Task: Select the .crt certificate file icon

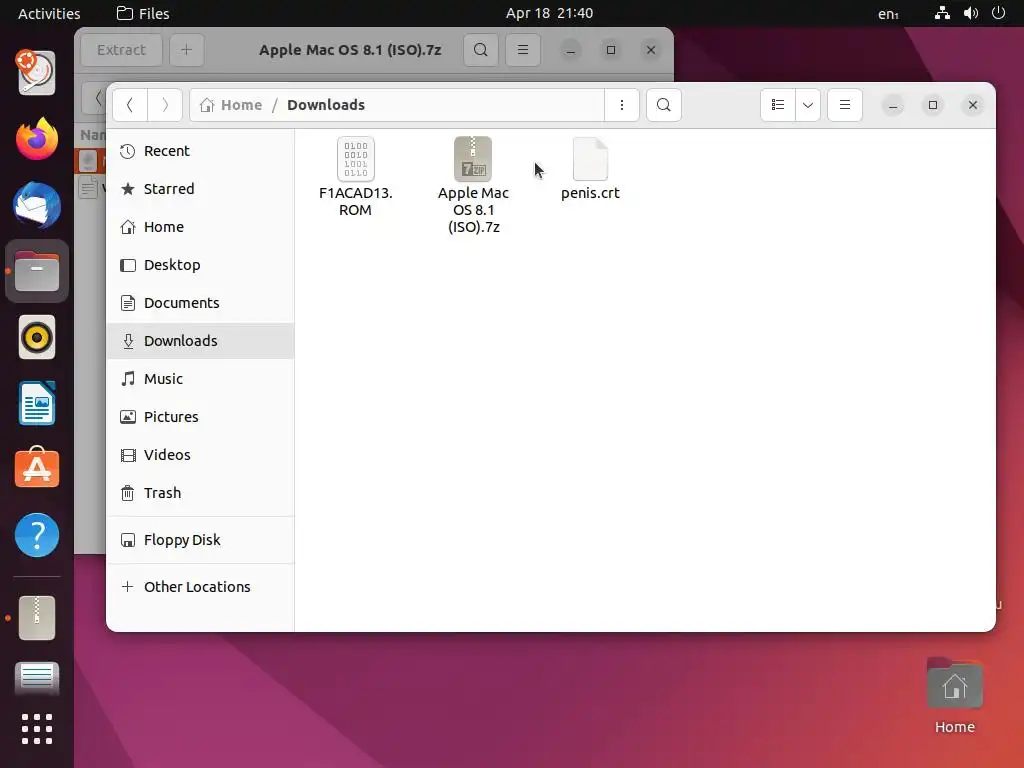Action: [590, 159]
